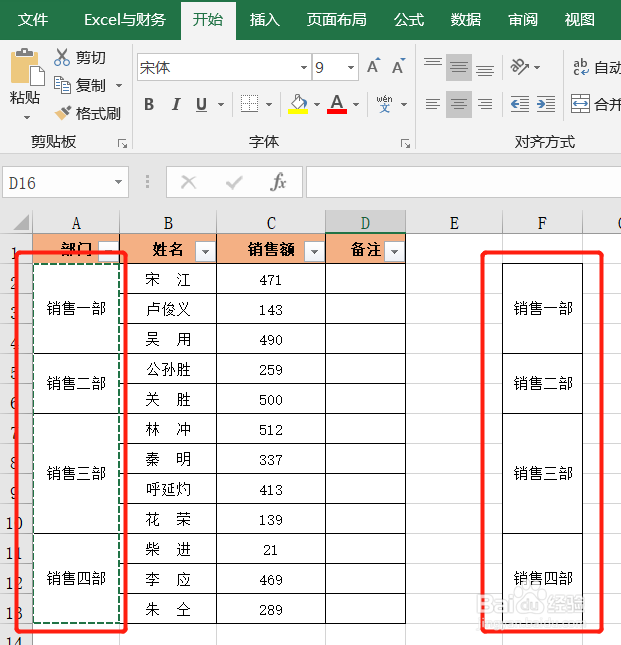Image resolution: width=621 pixels, height=645 pixels.
Task: Switch to 数据 ribbon tab
Action: (x=466, y=20)
